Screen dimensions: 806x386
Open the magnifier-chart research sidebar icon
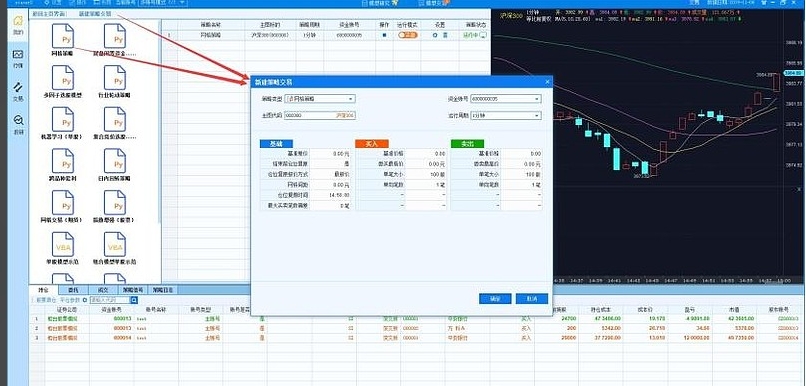click(18, 124)
